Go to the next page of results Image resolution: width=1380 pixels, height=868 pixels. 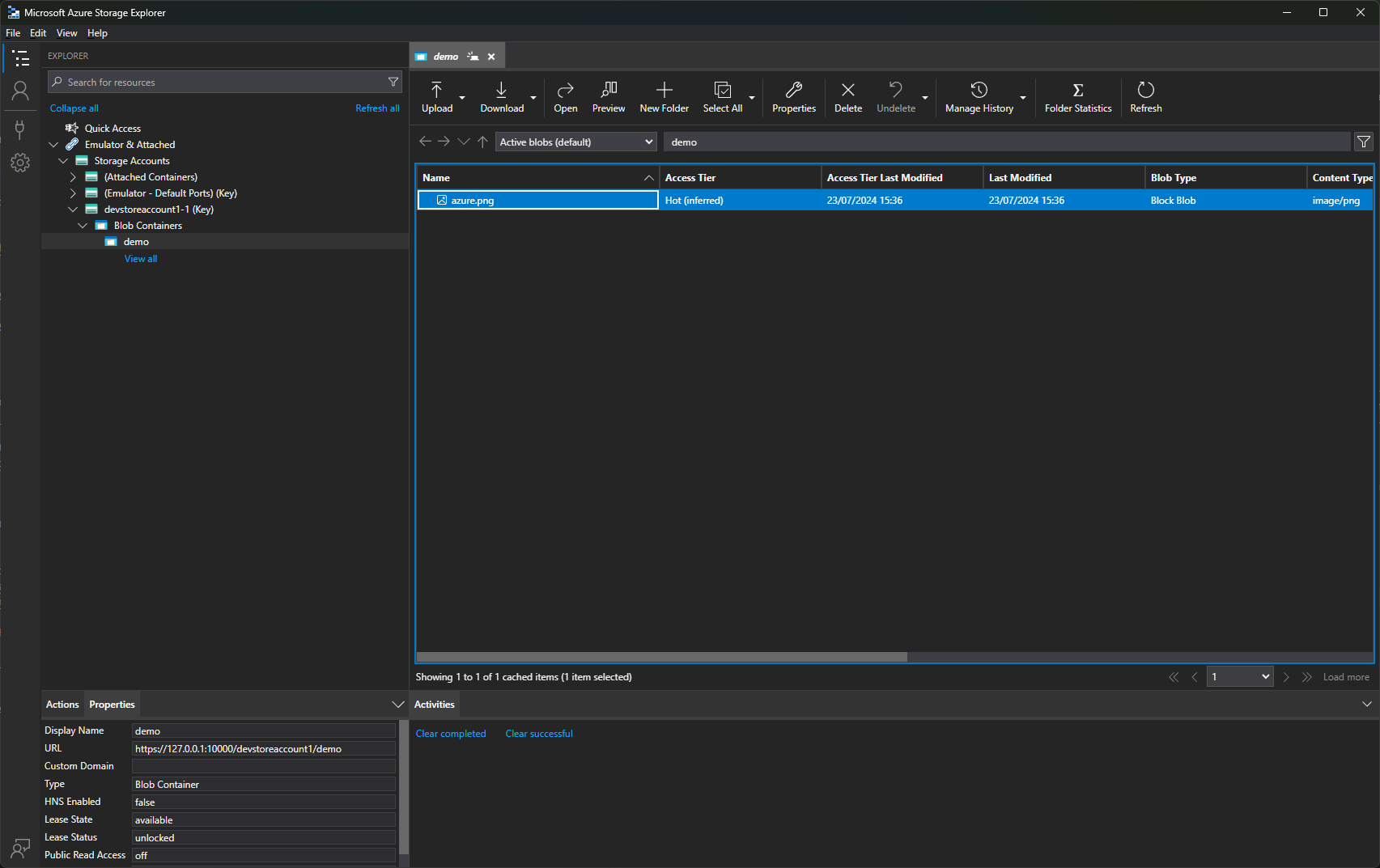click(x=1286, y=677)
